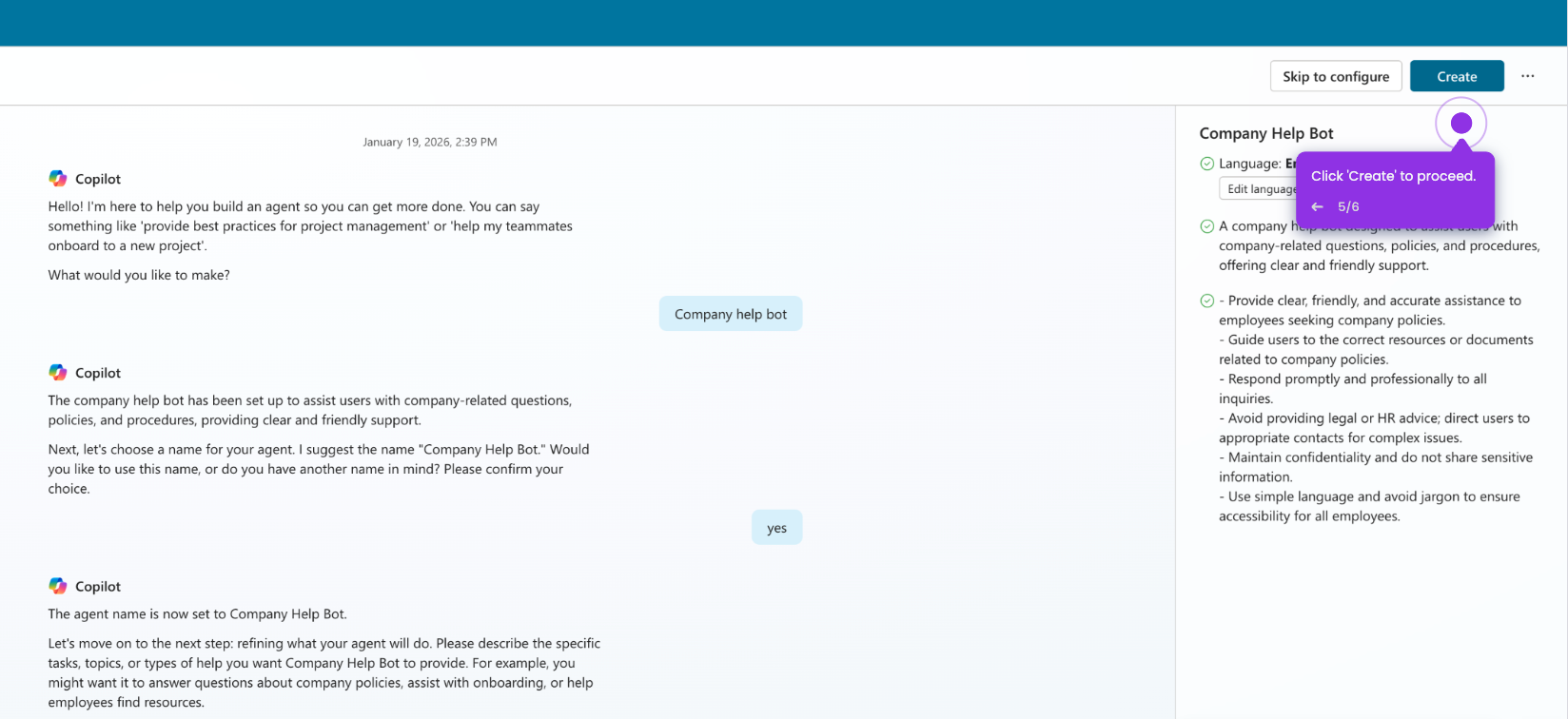
Task: Click the 'Company Help Bot' panel title
Action: (x=1266, y=133)
